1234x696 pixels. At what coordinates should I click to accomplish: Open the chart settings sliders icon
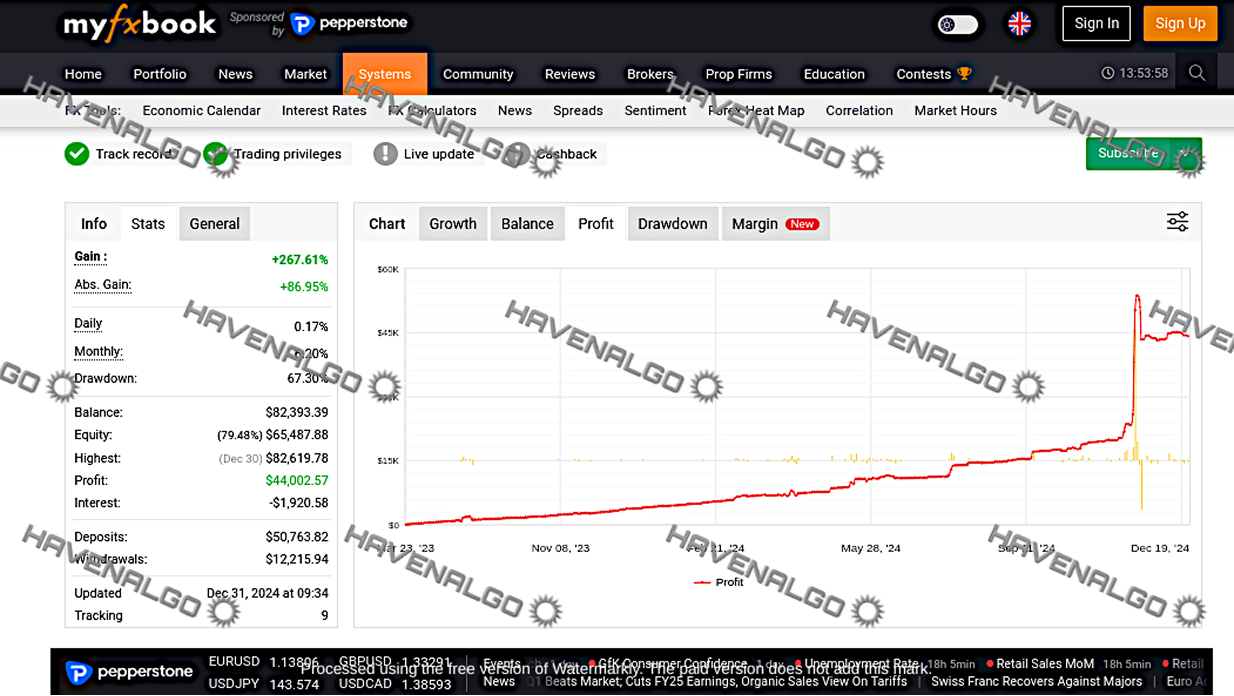point(1177,221)
